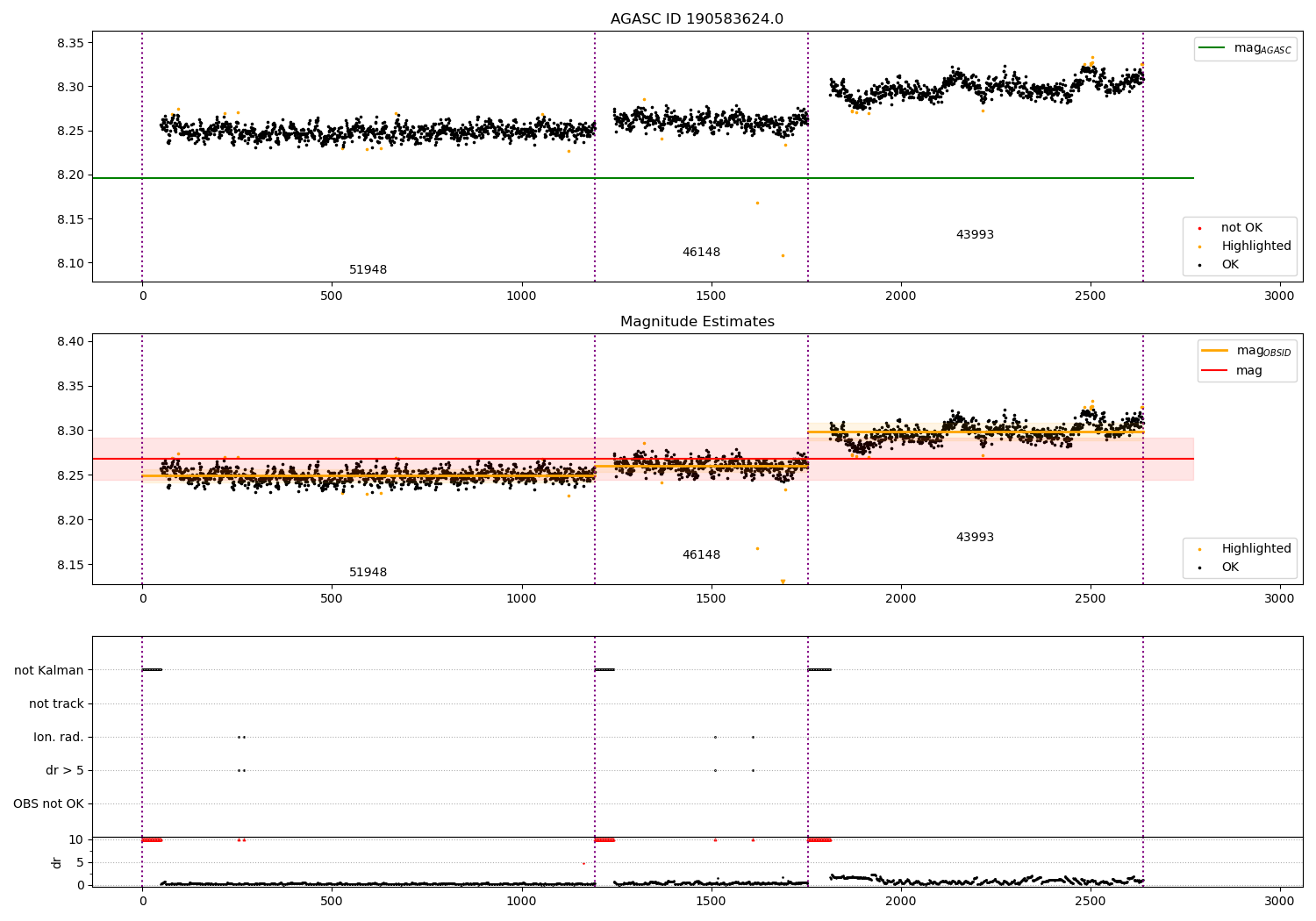
Task: Click x-axis tick 500 in the bottom plot
Action: (x=332, y=901)
